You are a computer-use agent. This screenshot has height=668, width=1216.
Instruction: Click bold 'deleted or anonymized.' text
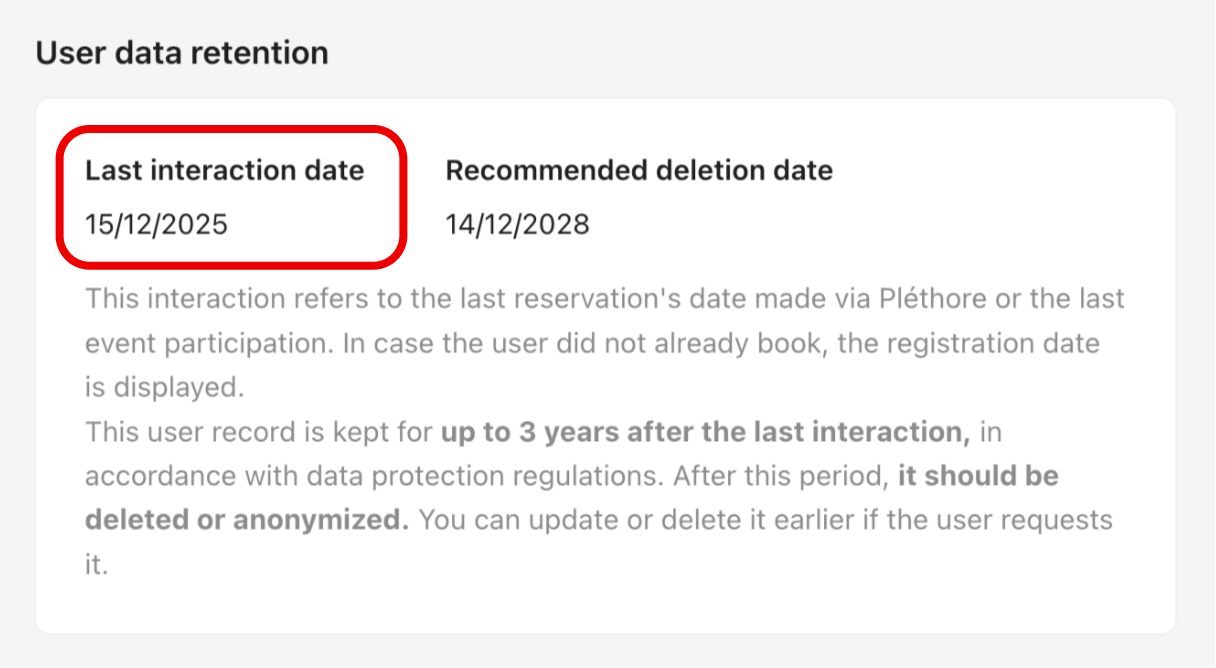[247, 520]
